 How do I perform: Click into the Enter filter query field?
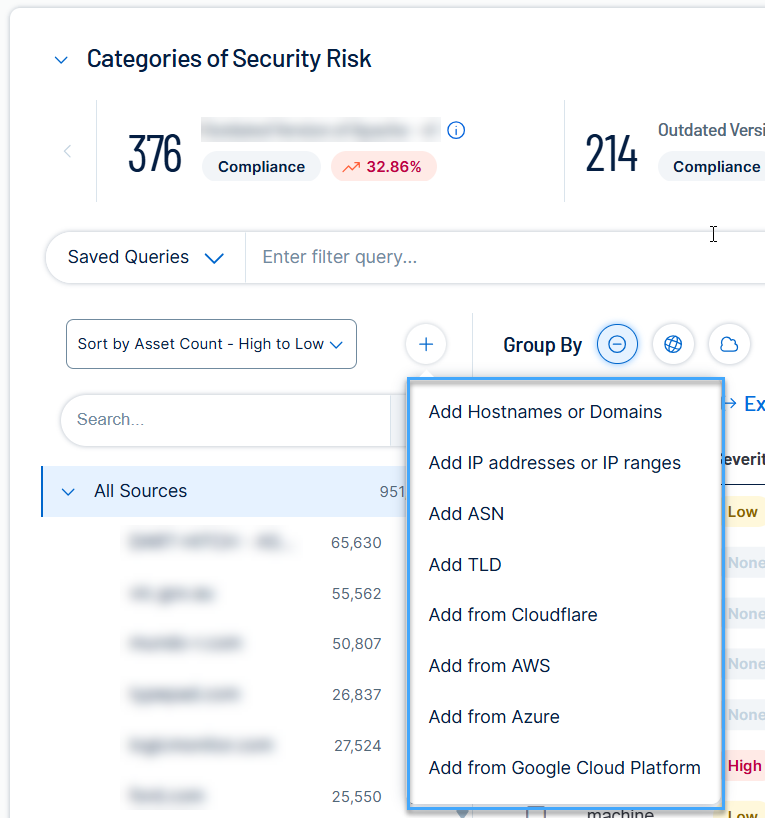480,258
